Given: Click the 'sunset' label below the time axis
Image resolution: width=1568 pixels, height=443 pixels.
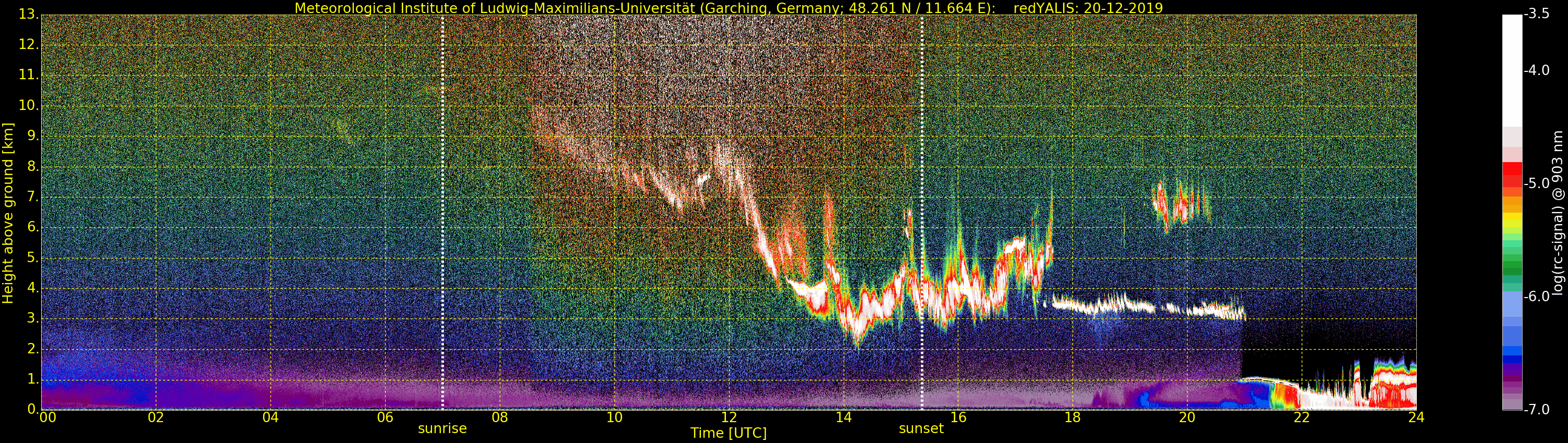Looking at the screenshot, I should pyautogui.click(x=921, y=428).
